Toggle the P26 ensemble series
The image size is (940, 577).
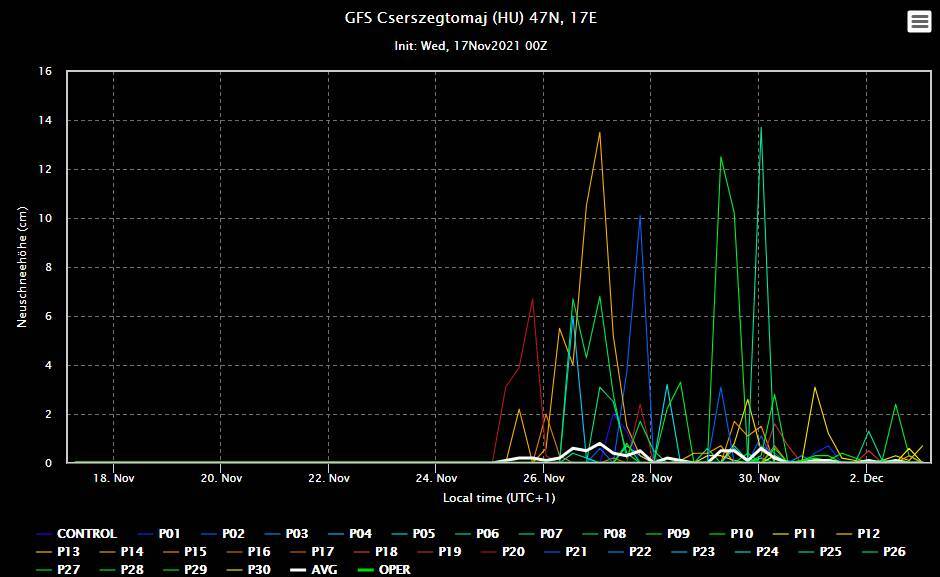[894, 552]
